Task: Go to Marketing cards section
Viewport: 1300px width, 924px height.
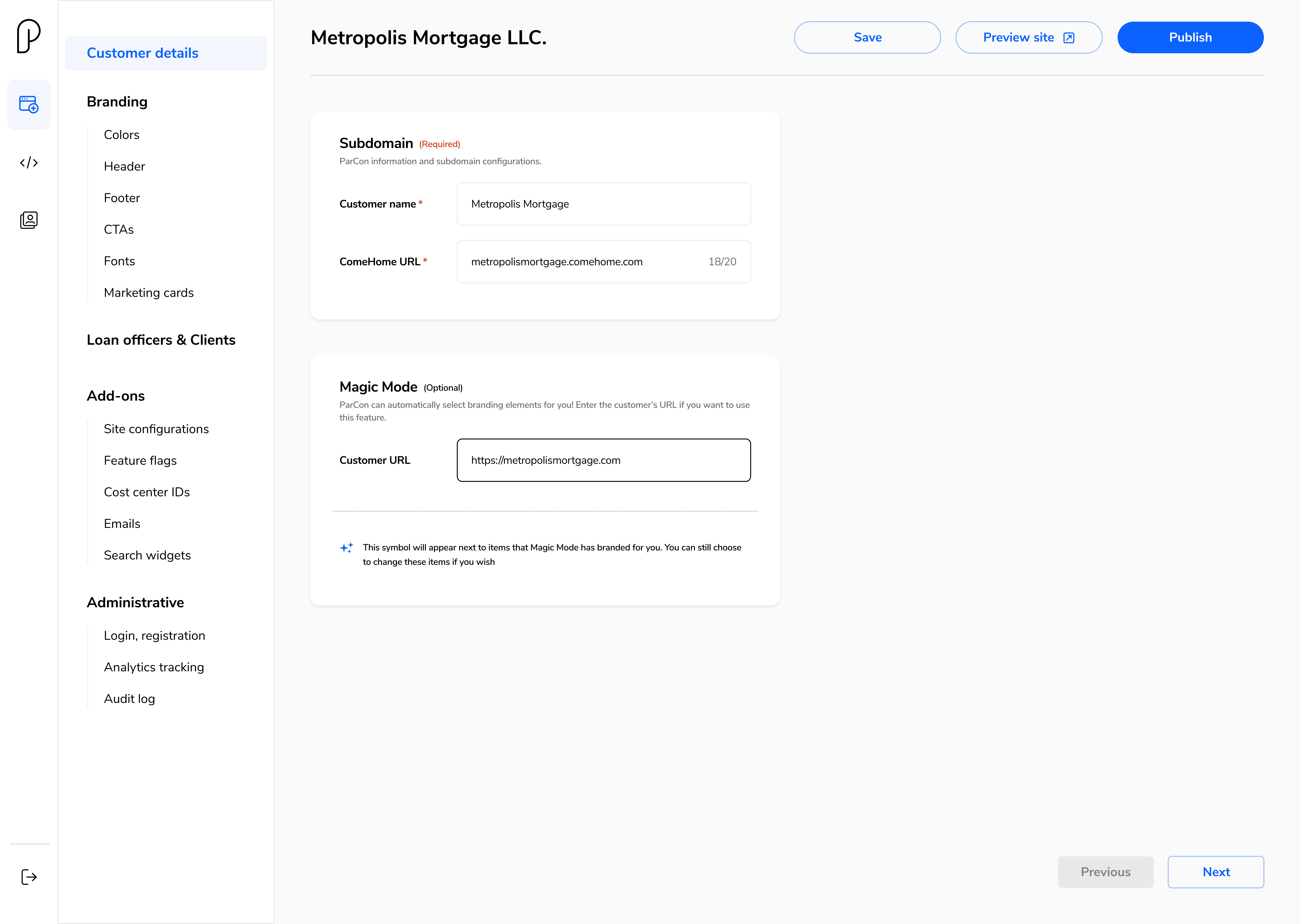Action: pyautogui.click(x=149, y=292)
